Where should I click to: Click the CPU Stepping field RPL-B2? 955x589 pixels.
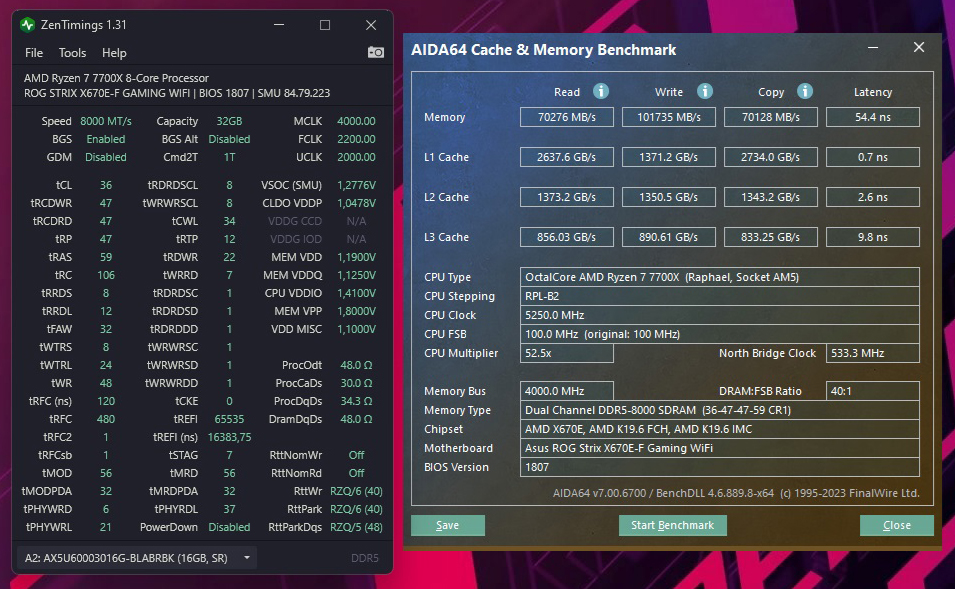pyautogui.click(x=720, y=296)
